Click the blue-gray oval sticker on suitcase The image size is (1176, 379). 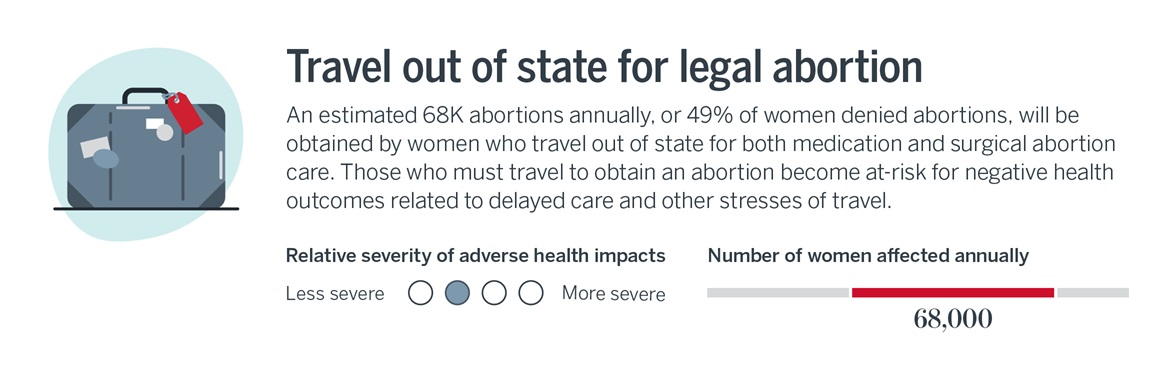[106, 159]
